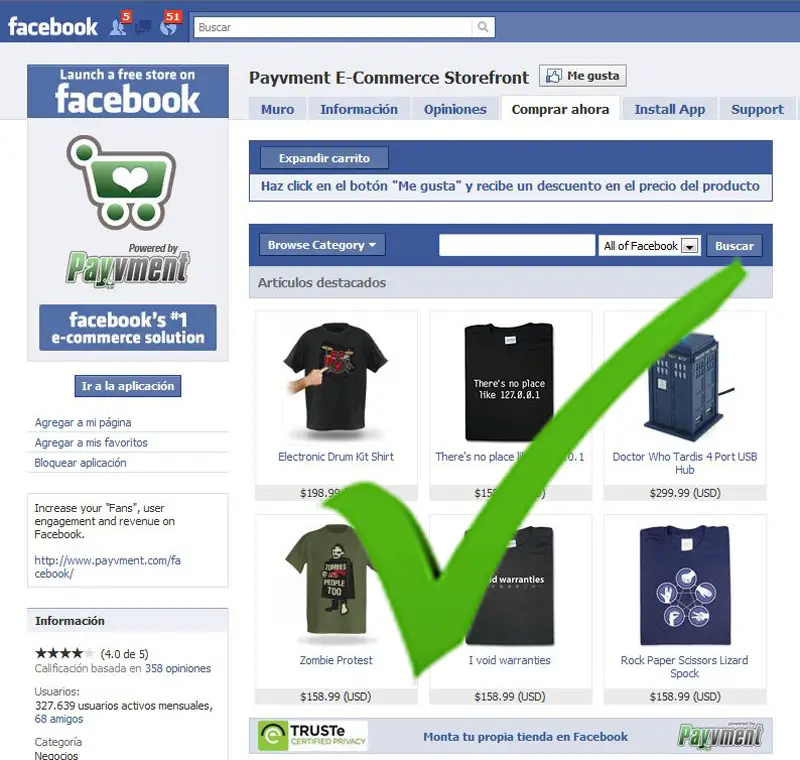Click the Payvment logo in footer banner
The image size is (800, 760).
(x=720, y=737)
